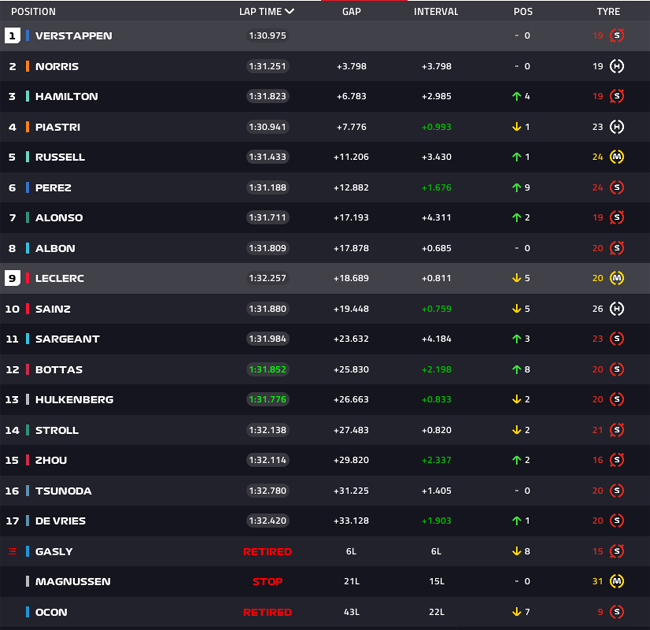Click Hulkenberg's green lap time 1:31.776
650x630 pixels.
(267, 400)
